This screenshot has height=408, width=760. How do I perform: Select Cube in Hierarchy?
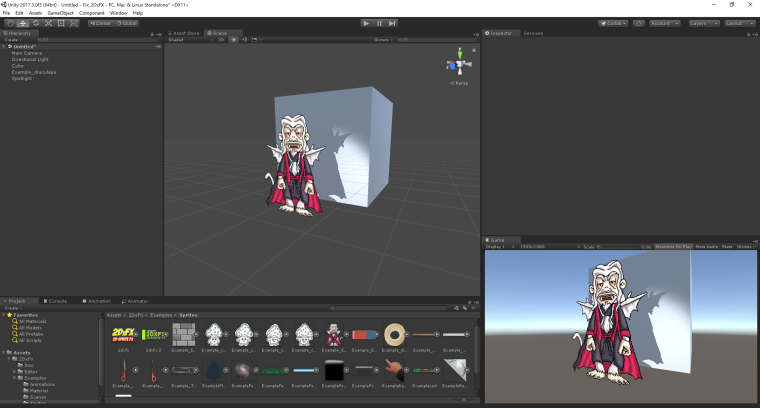click(17, 66)
